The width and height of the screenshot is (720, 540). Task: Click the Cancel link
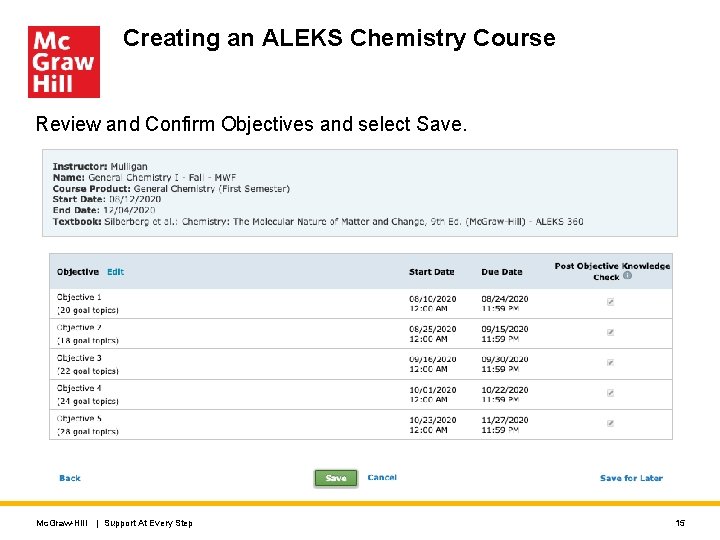[382, 478]
